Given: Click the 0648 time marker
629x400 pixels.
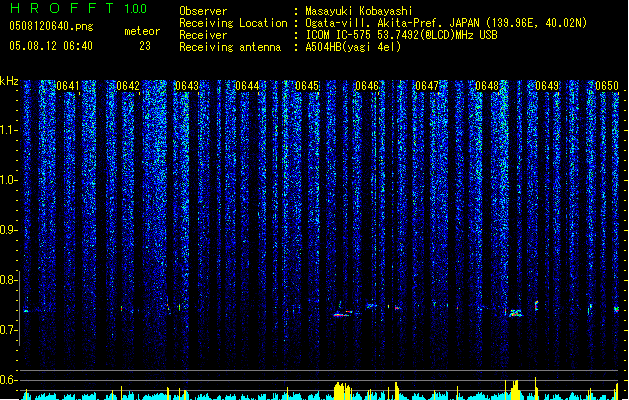Looking at the screenshot, I should point(487,86).
